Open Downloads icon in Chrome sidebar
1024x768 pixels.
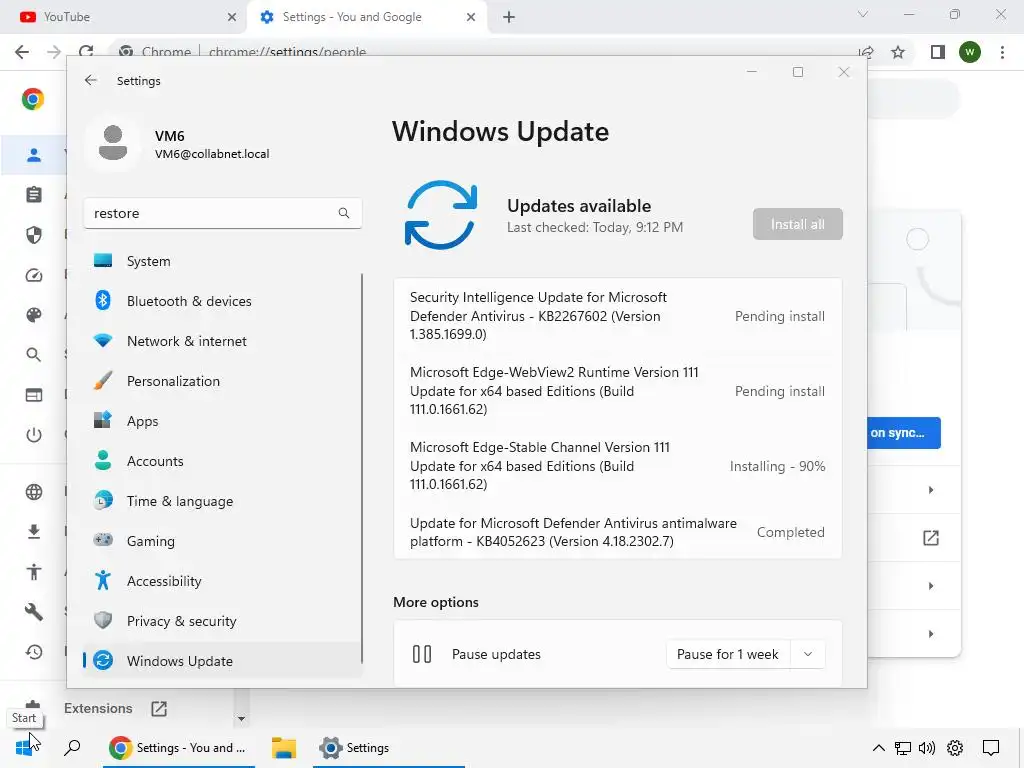click(x=34, y=532)
